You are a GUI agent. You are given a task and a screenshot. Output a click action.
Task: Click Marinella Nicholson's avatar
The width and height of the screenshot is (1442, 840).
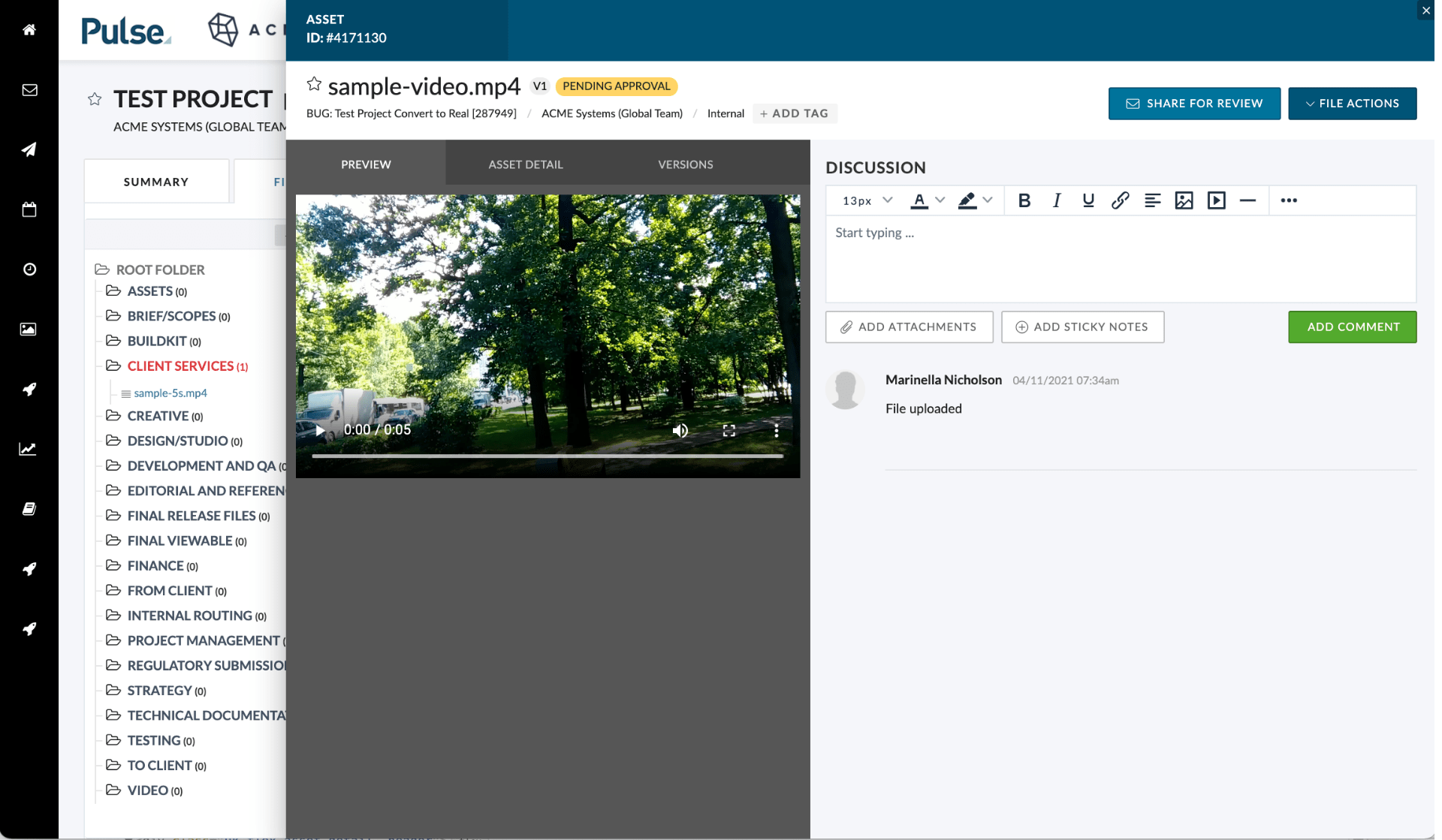click(x=845, y=390)
